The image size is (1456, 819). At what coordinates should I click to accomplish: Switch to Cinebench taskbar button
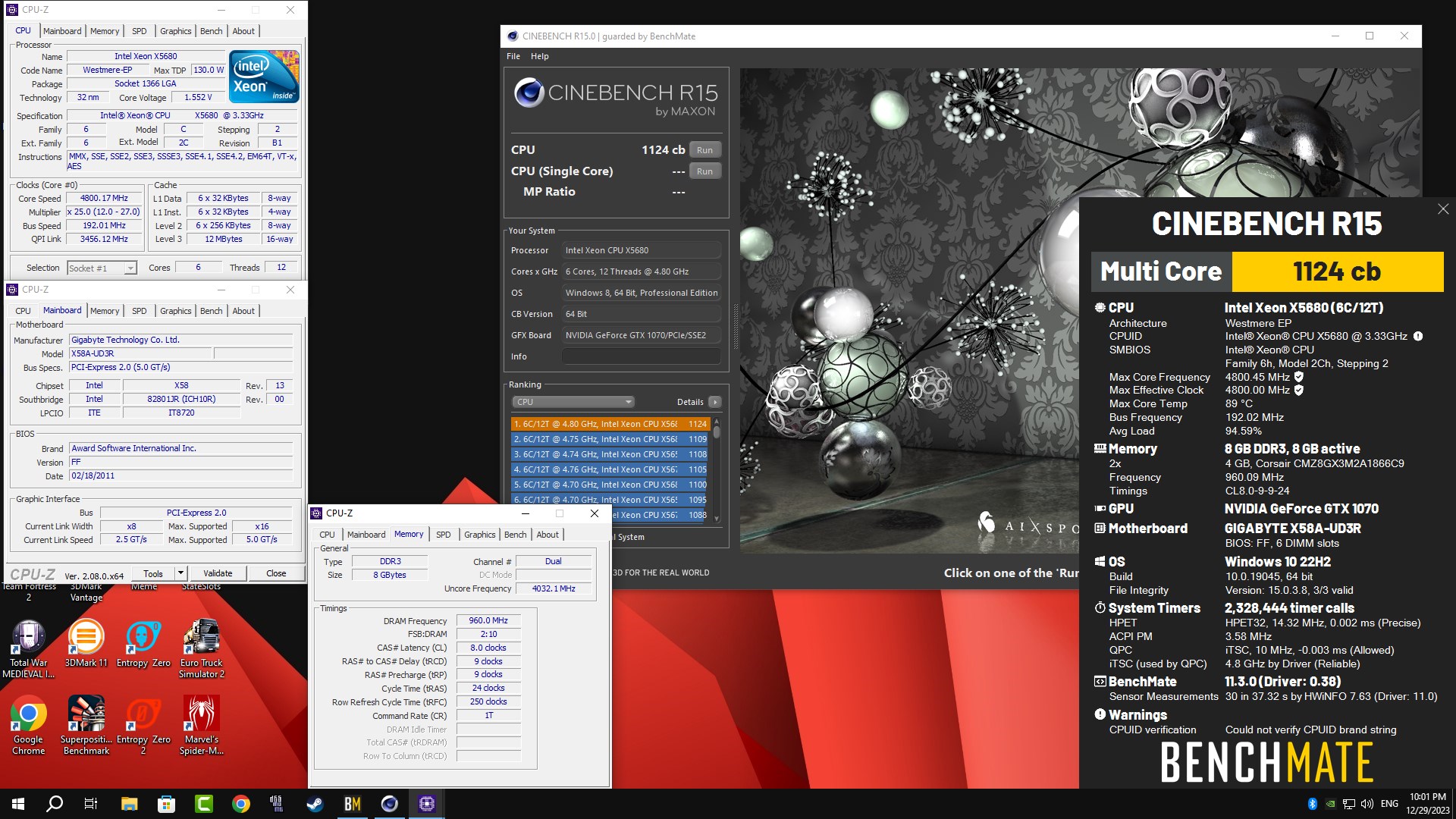389,804
